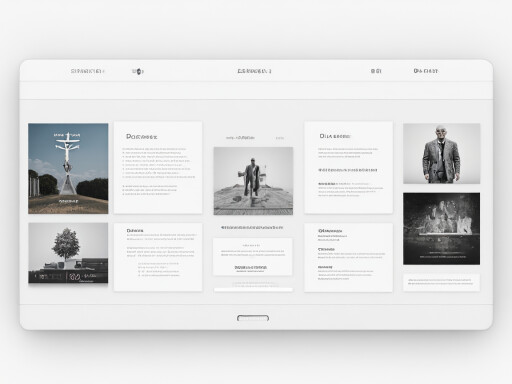The height and width of the screenshot is (384, 512).
Task: Open the dark grunge photo thumbnail
Action: click(442, 229)
